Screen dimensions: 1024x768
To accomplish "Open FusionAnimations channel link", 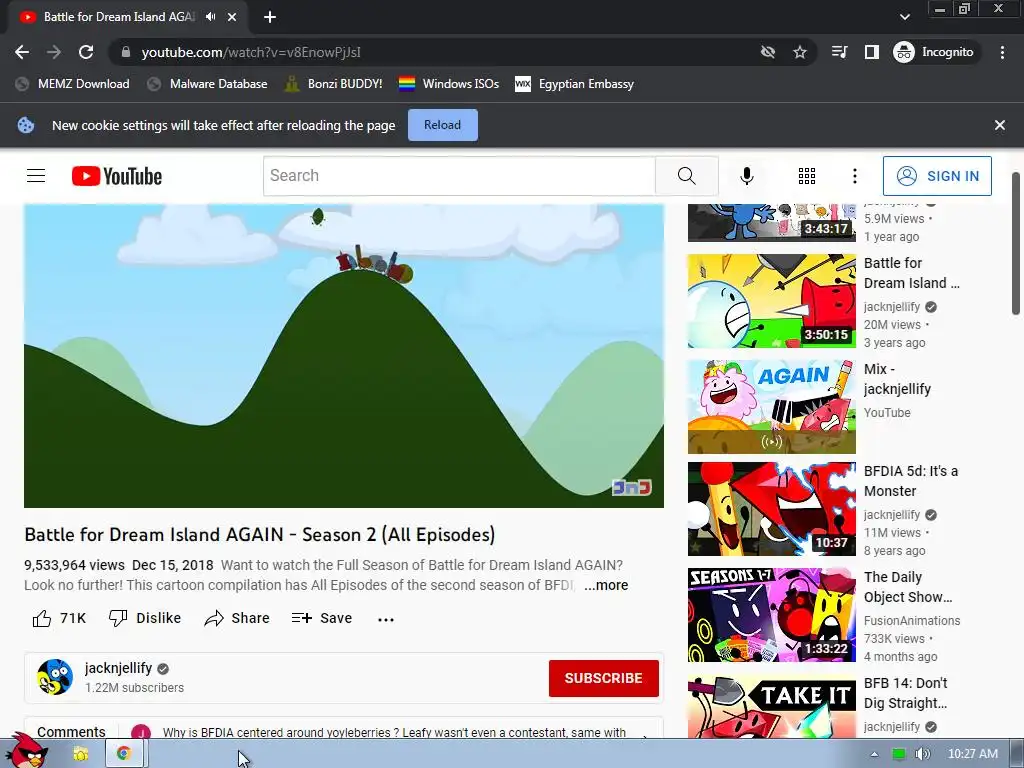I will point(912,620).
